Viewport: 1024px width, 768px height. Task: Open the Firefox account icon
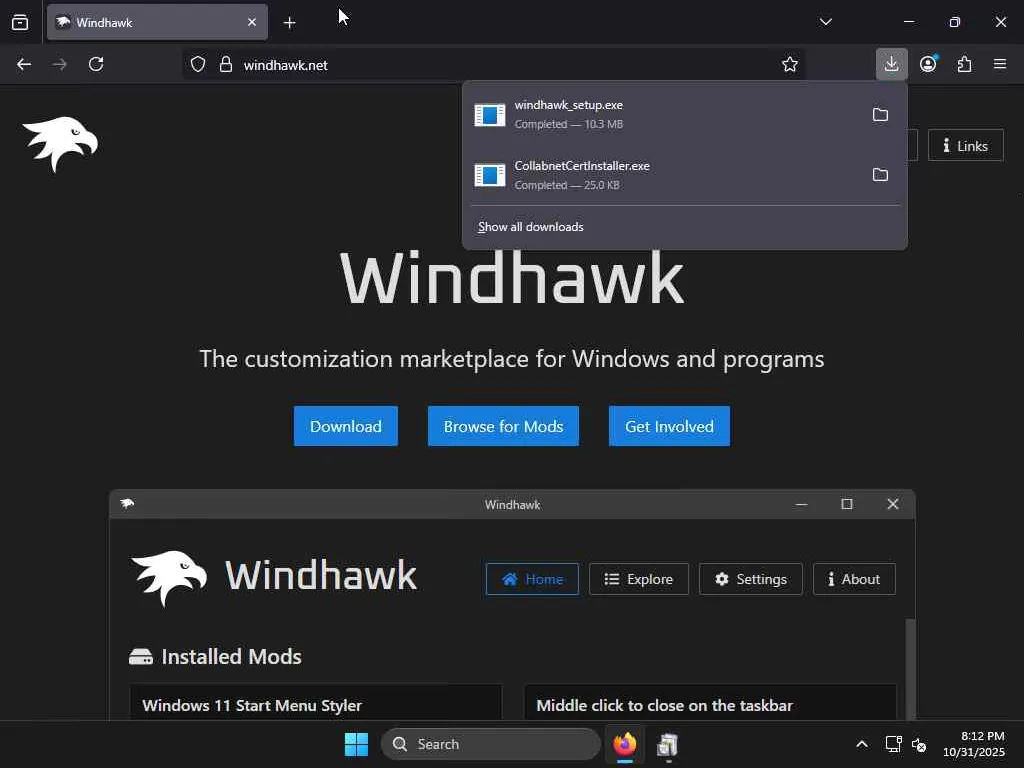click(x=928, y=64)
